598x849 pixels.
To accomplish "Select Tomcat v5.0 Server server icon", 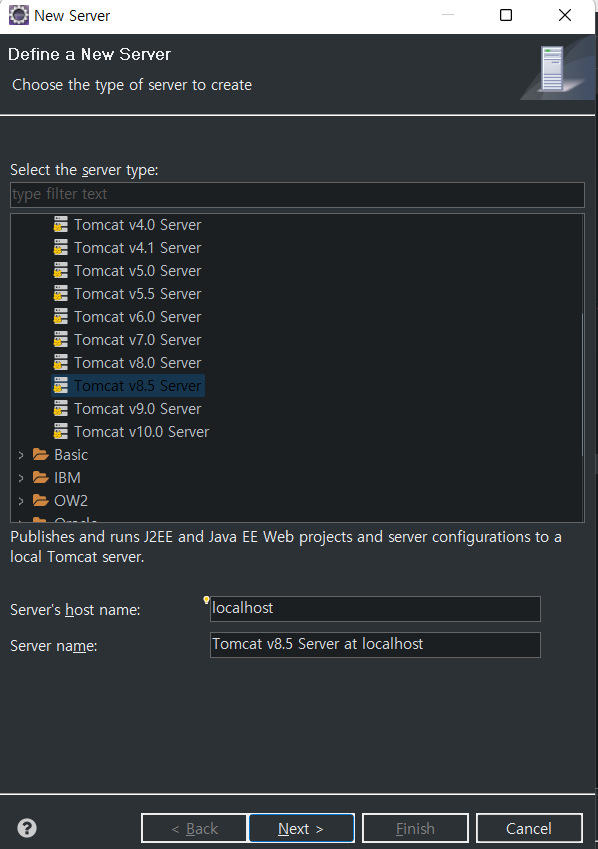I will [x=61, y=271].
